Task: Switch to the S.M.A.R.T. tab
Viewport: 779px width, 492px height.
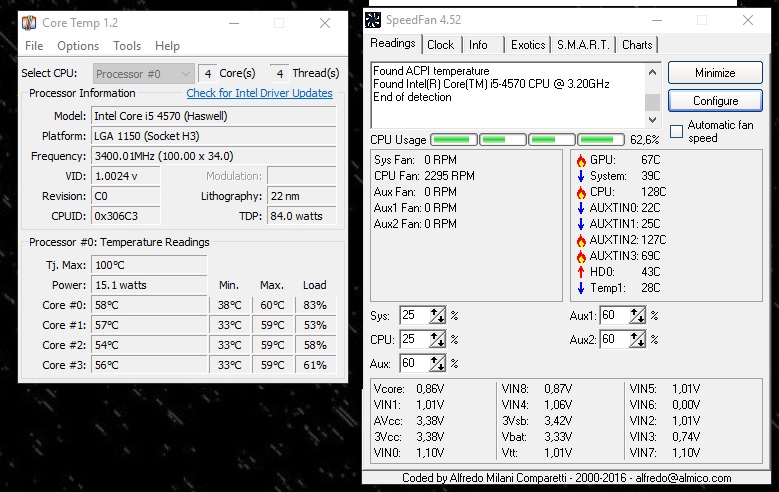Action: click(583, 45)
